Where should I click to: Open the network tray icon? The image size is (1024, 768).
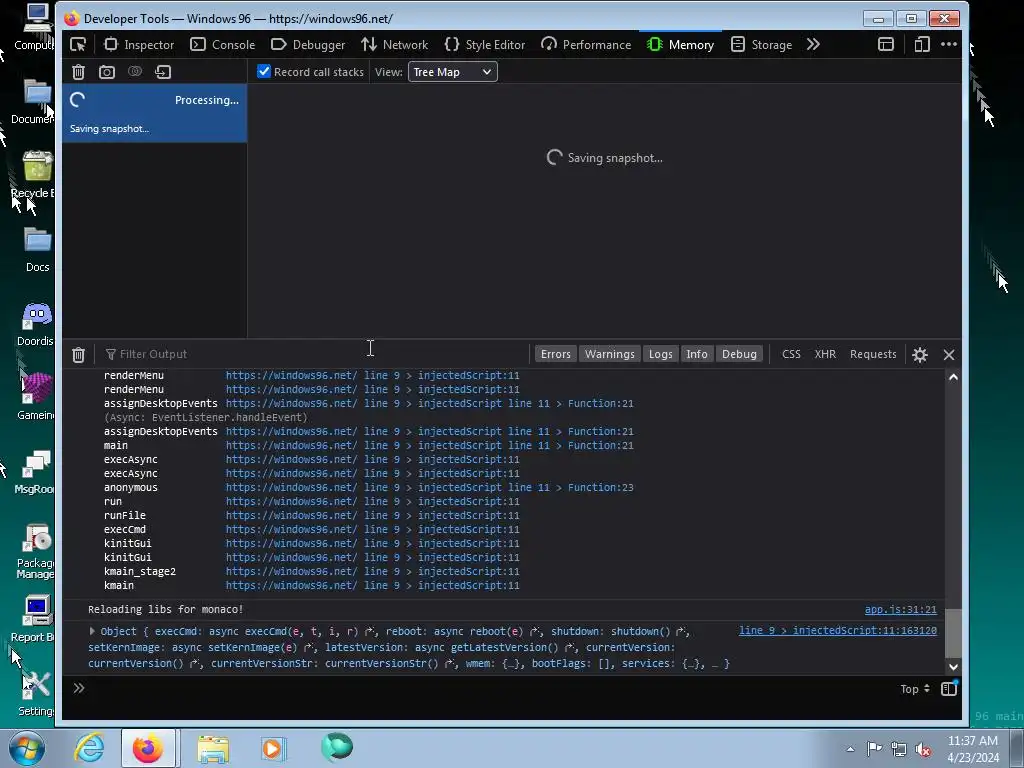pyautogui.click(x=899, y=749)
